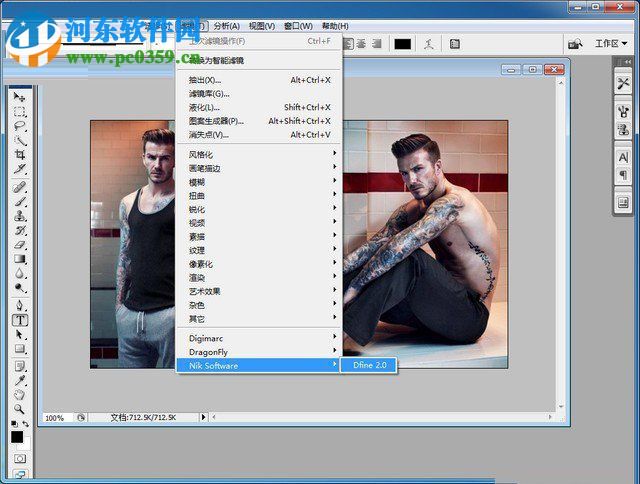Image resolution: width=640 pixels, height=484 pixels.
Task: Select the Slice tool
Action: [x=19, y=169]
